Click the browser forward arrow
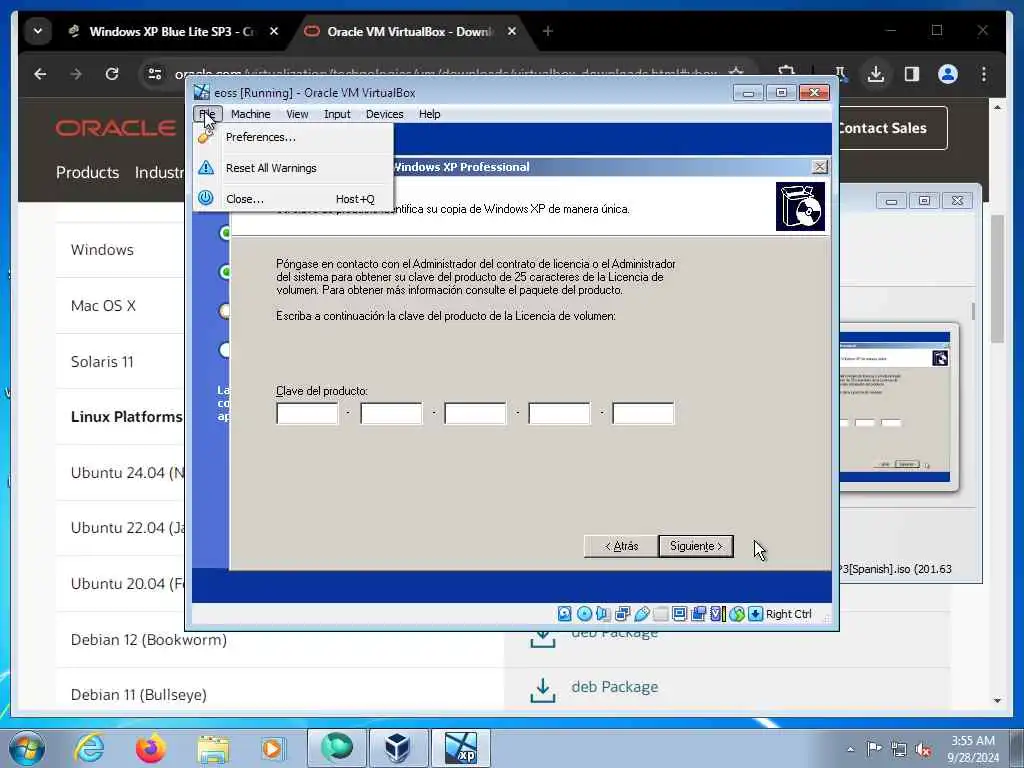Screen dimensions: 1024x768 (76, 74)
